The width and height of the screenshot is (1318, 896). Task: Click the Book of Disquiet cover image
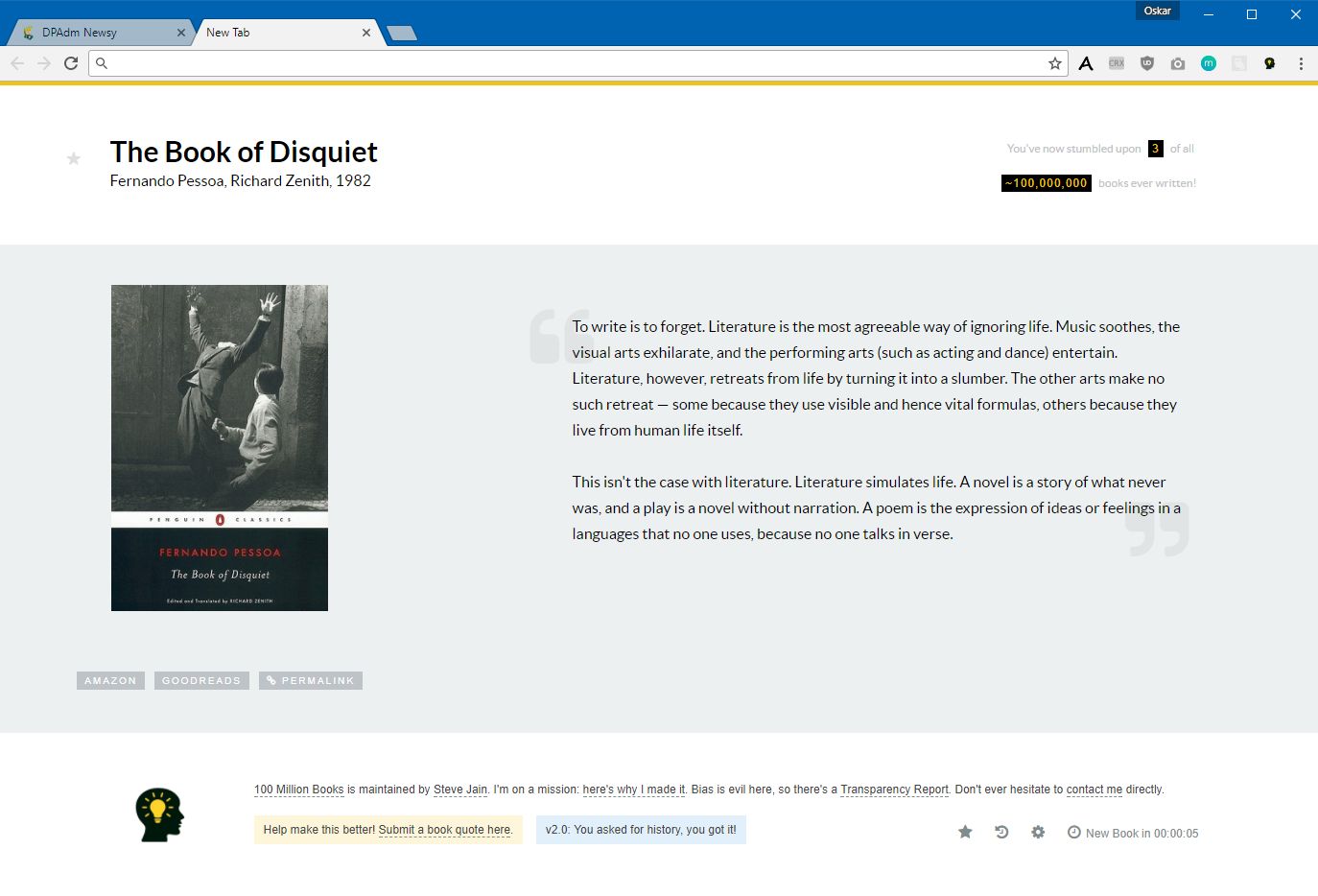click(220, 448)
